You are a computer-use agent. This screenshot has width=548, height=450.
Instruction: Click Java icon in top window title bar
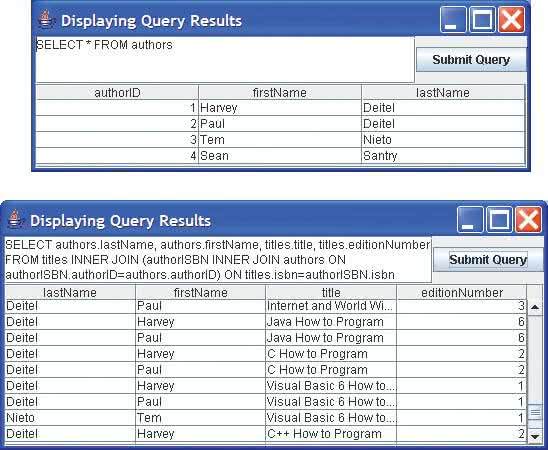(45, 20)
